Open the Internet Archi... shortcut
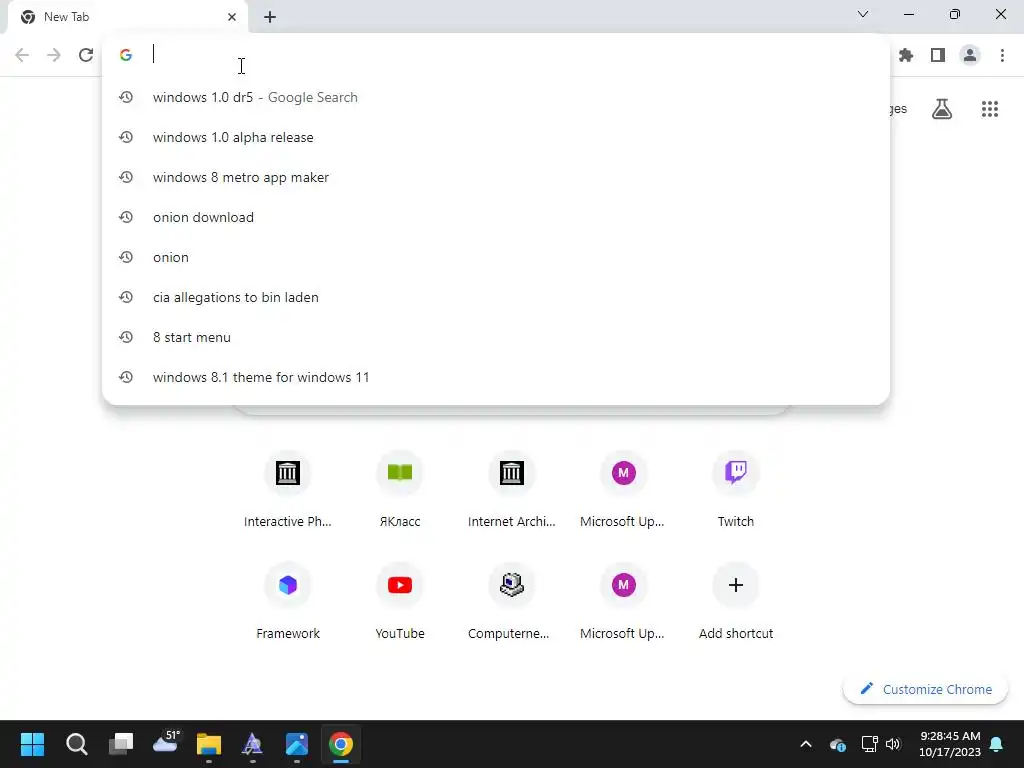The image size is (1024, 768). pos(511,490)
